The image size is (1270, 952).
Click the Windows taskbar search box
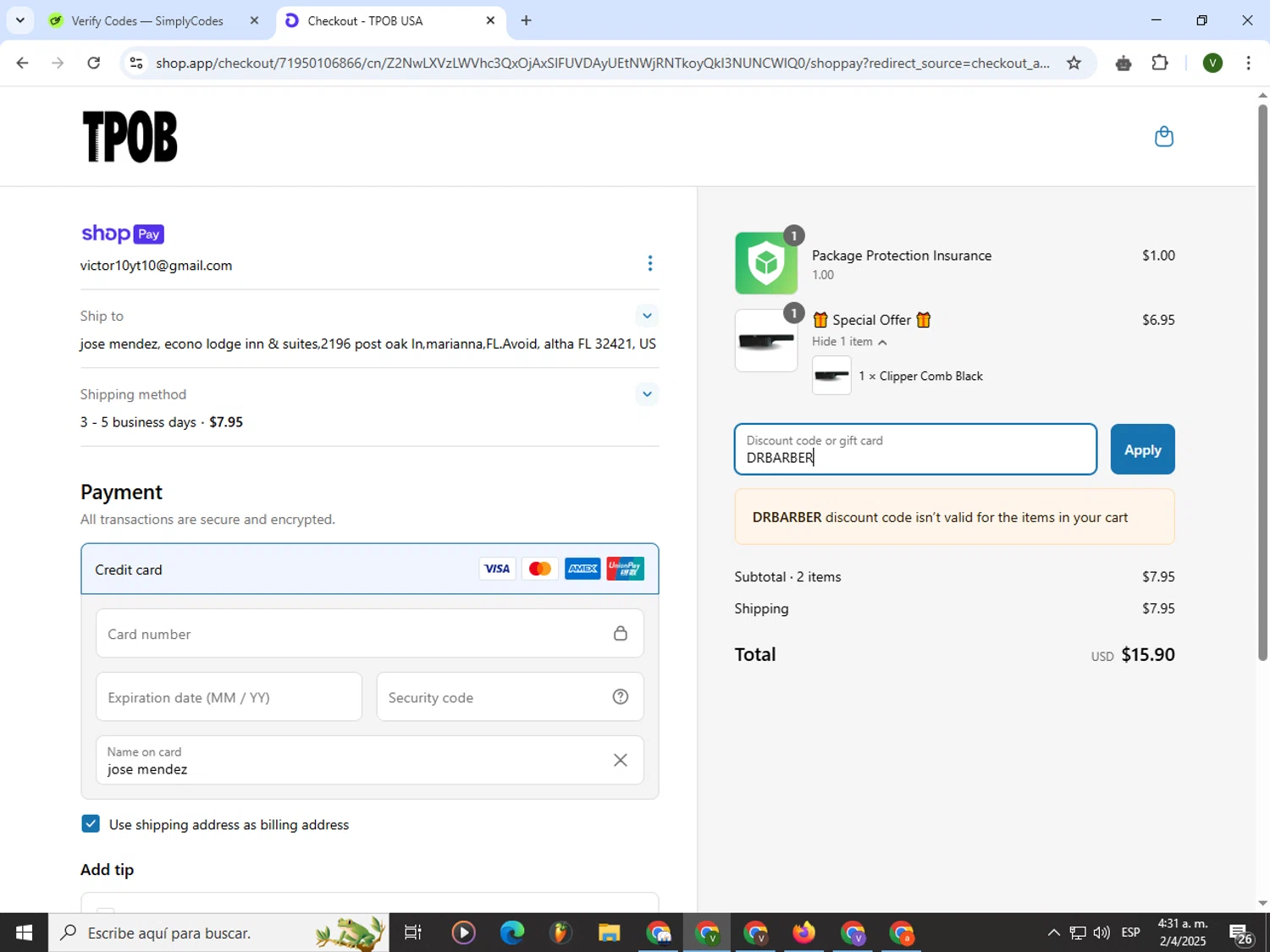pyautogui.click(x=218, y=933)
